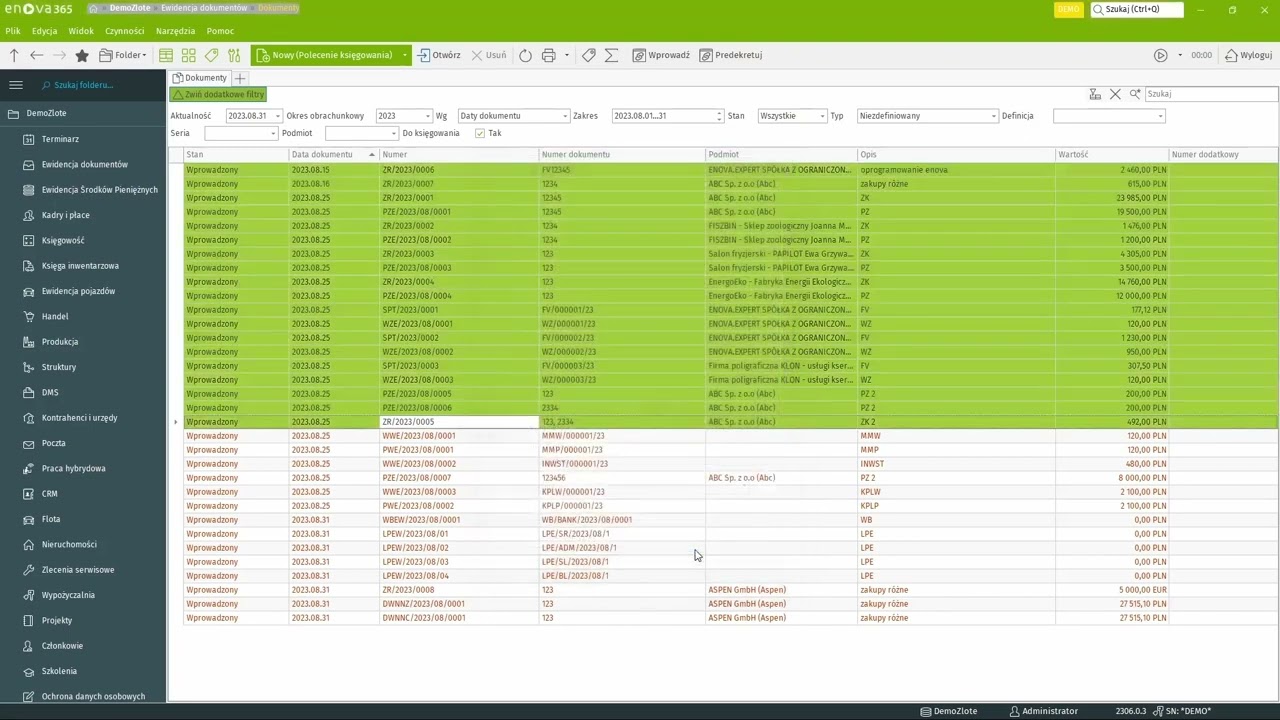Sort by the Data dokumentu column header
Image resolution: width=1280 pixels, height=720 pixels.
pos(333,155)
